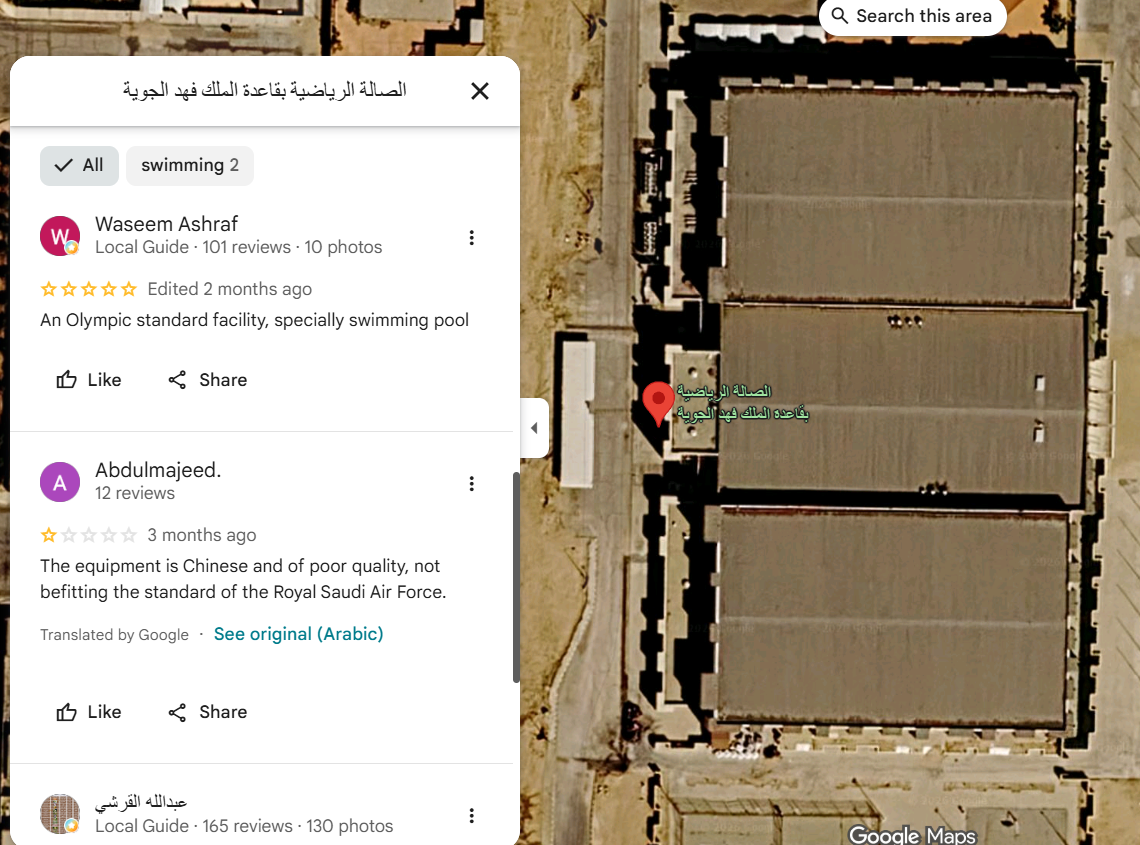The width and height of the screenshot is (1140, 845).
Task: Select the All reviews filter chip
Action: click(79, 165)
